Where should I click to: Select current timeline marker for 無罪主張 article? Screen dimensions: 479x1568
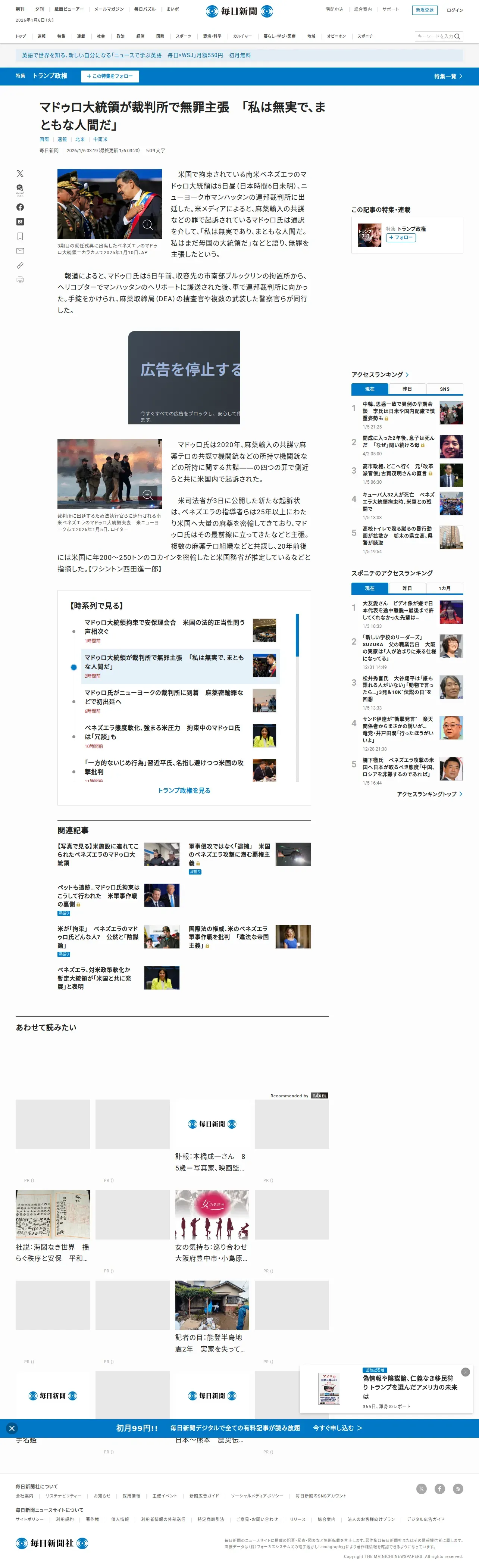[x=73, y=667]
